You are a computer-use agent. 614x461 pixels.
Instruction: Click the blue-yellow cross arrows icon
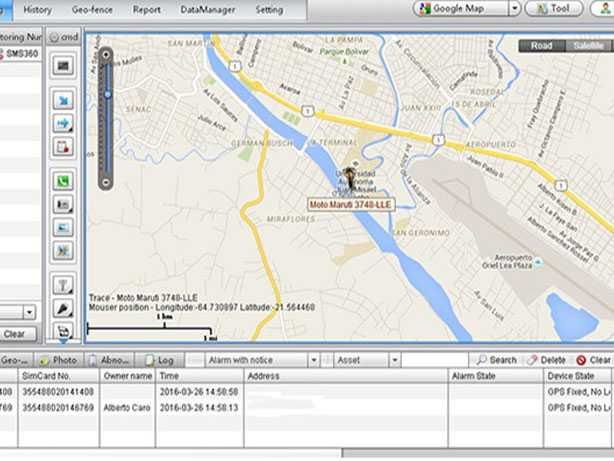(63, 251)
